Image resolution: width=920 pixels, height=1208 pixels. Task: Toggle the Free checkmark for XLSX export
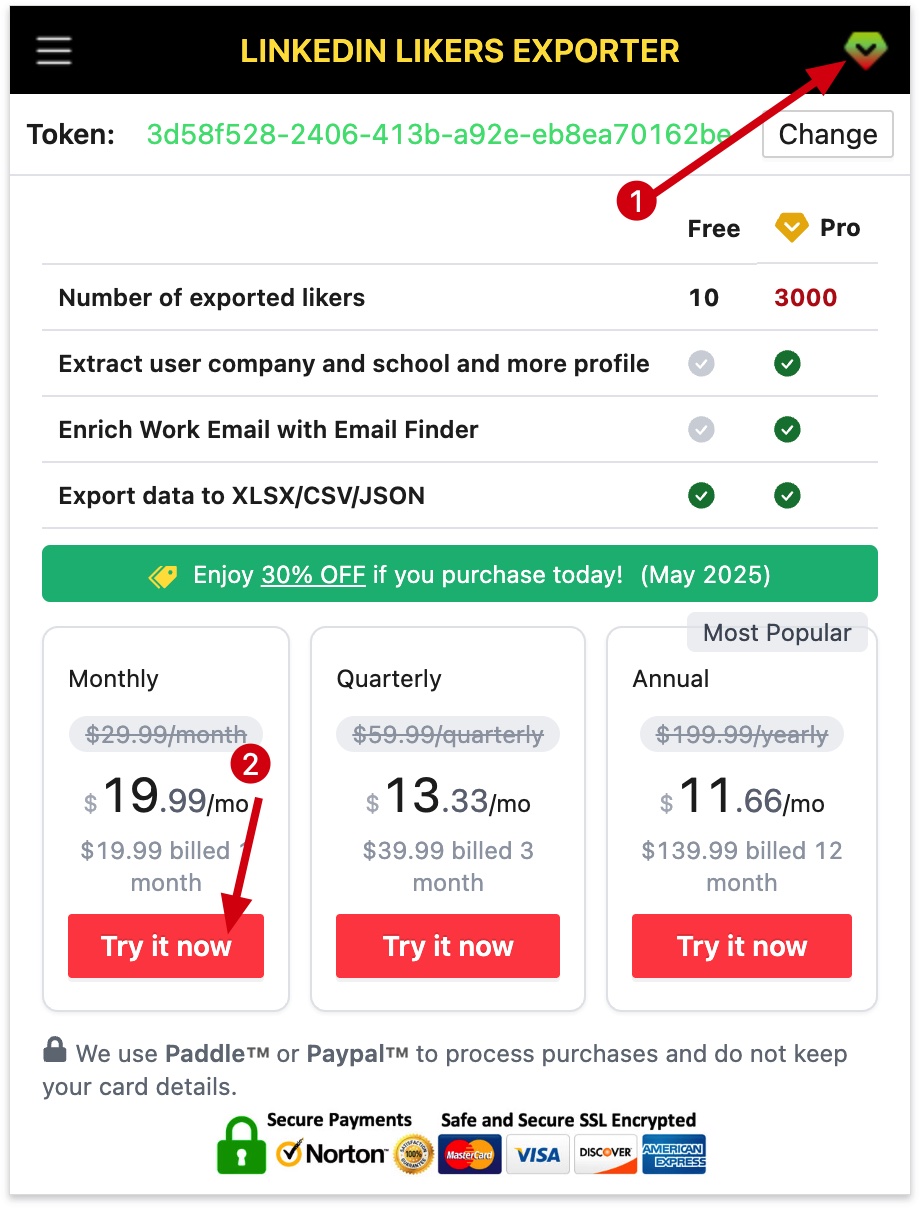tap(701, 495)
